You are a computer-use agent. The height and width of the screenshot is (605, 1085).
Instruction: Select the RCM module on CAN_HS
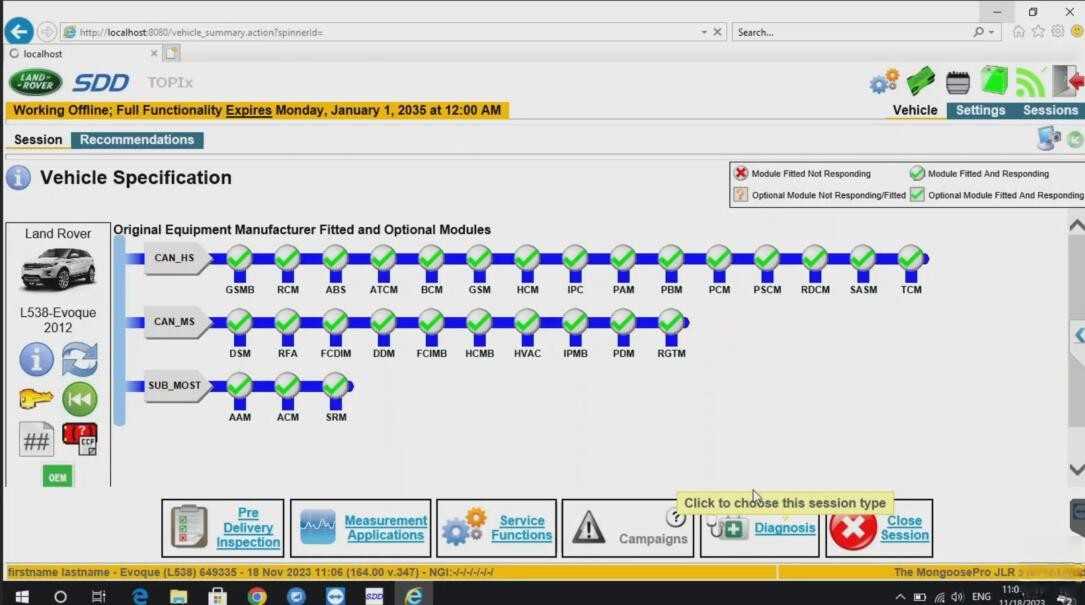click(287, 259)
